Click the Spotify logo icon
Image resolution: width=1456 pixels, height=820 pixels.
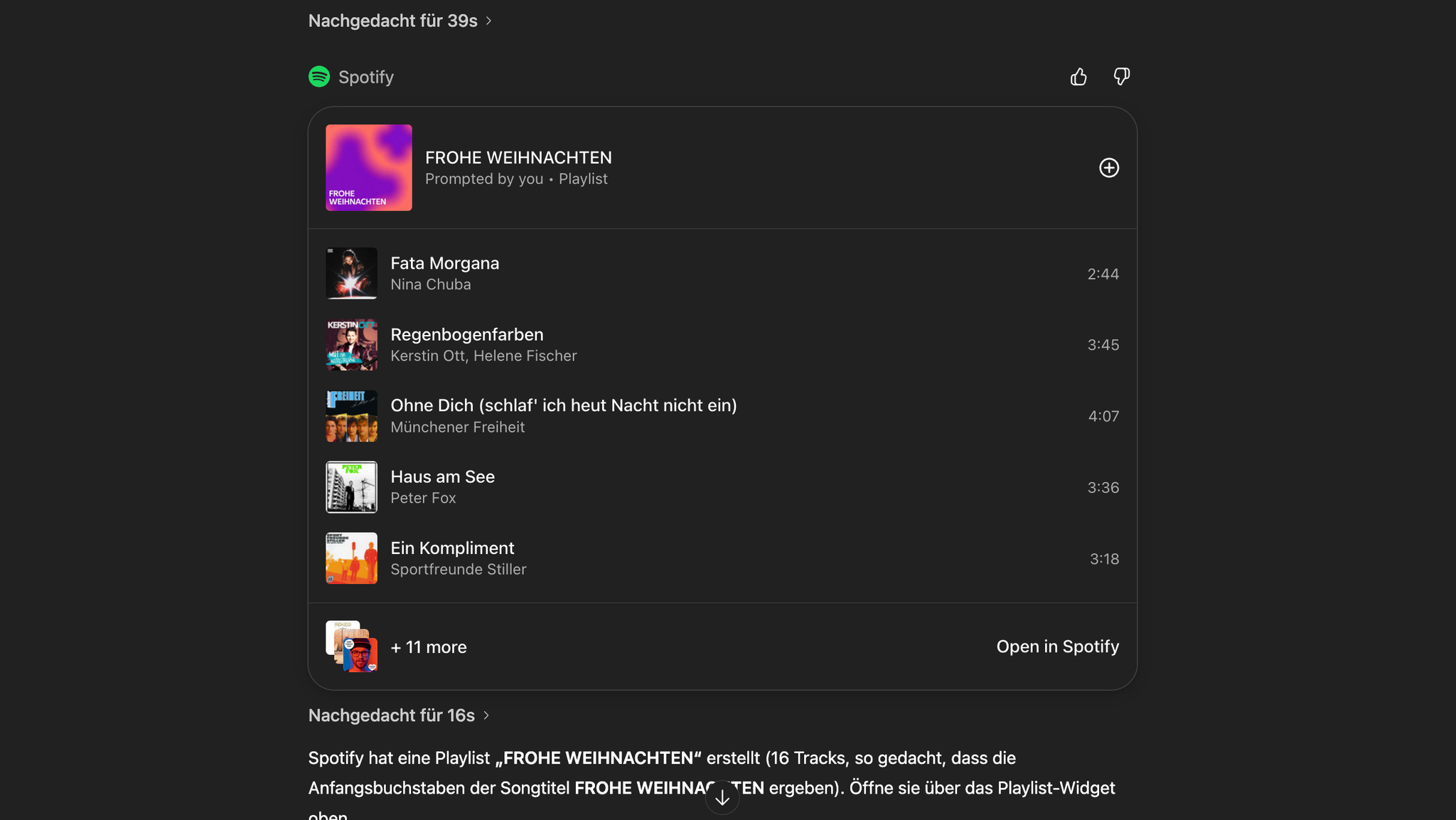tap(319, 76)
